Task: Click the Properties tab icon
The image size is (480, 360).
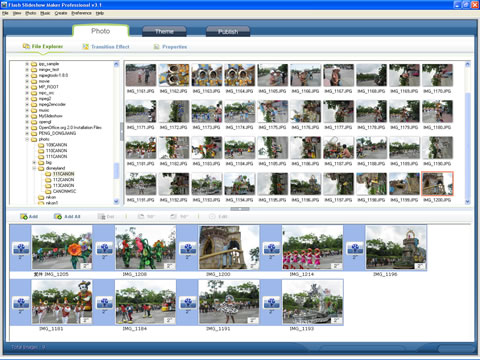Action: point(156,47)
